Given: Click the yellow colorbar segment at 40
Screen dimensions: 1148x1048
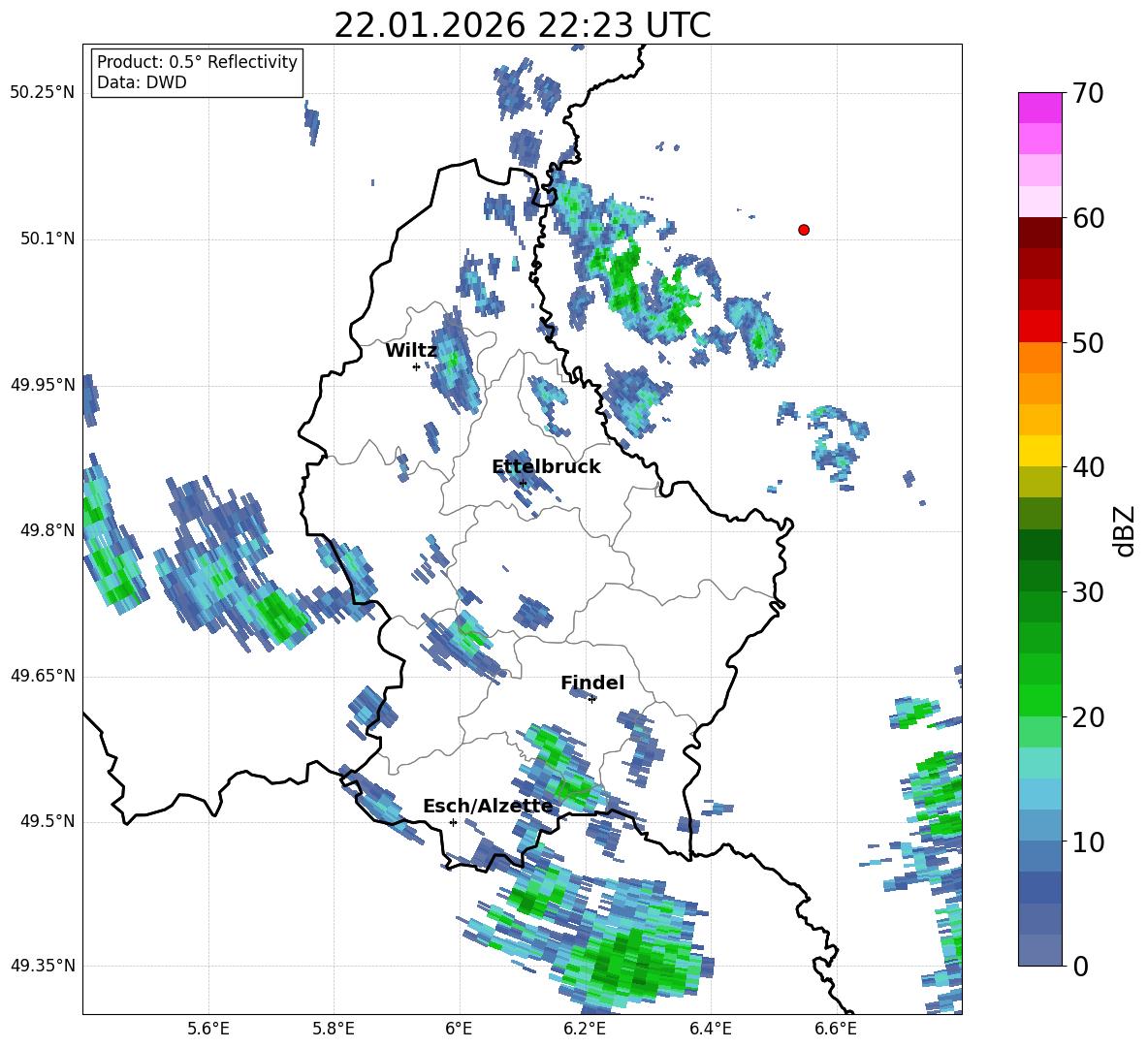Looking at the screenshot, I should coord(1039,451).
